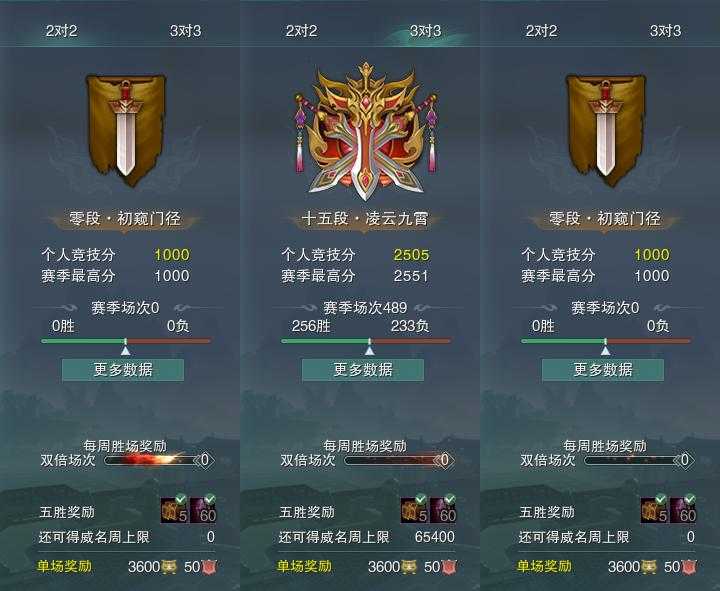Image resolution: width=720 pixels, height=591 pixels.
Task: Click the purple gem reward icon in middle panel
Action: [444, 510]
